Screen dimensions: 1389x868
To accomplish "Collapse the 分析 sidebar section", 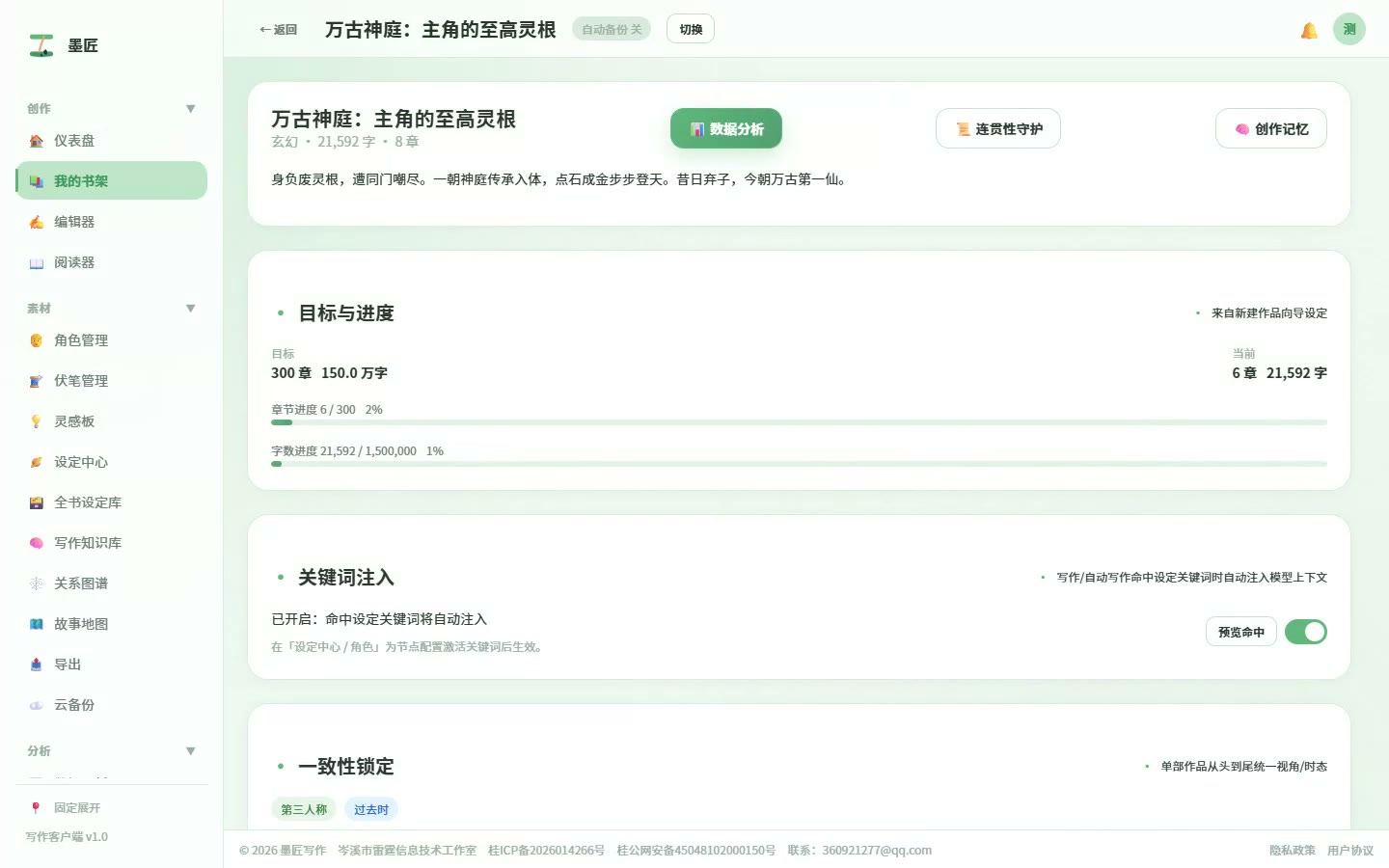I will 191,751.
